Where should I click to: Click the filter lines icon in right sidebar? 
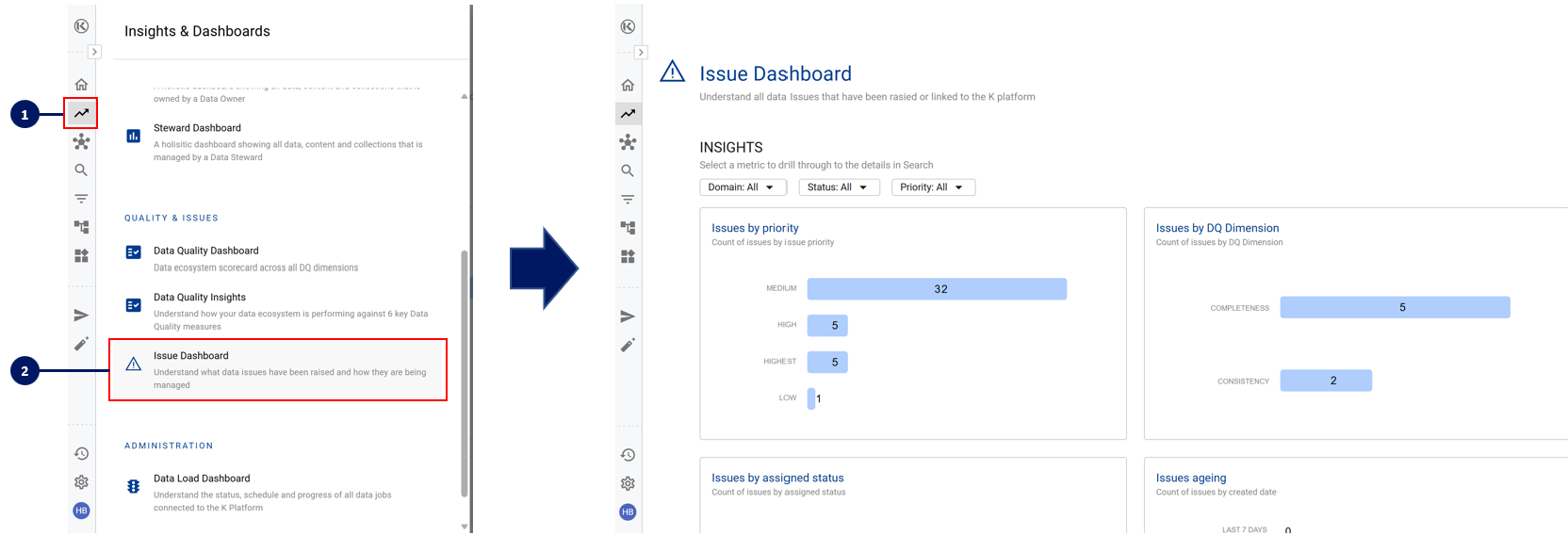(628, 200)
